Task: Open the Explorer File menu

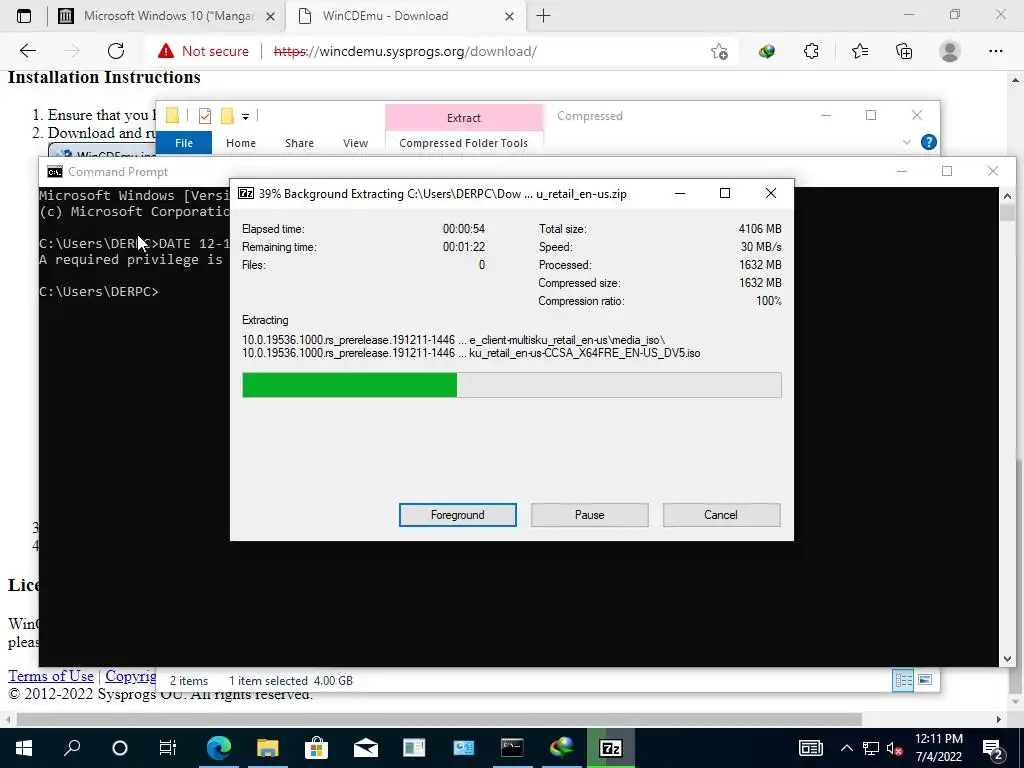Action: click(184, 142)
